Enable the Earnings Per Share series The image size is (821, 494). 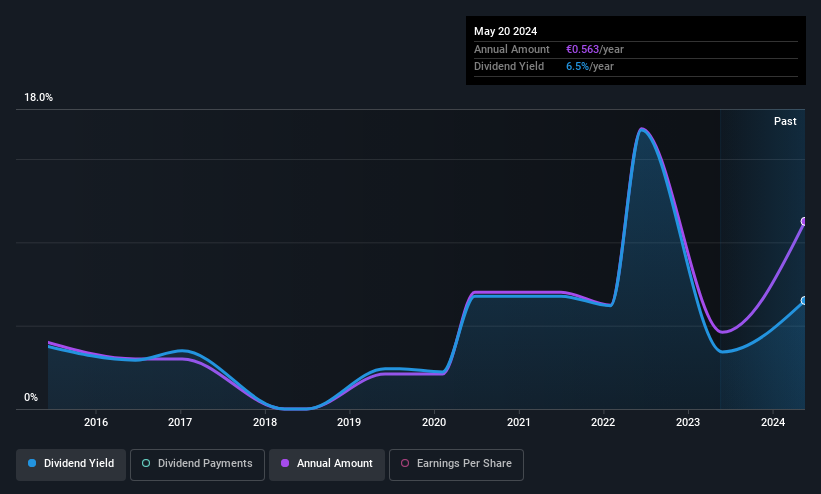tap(456, 464)
